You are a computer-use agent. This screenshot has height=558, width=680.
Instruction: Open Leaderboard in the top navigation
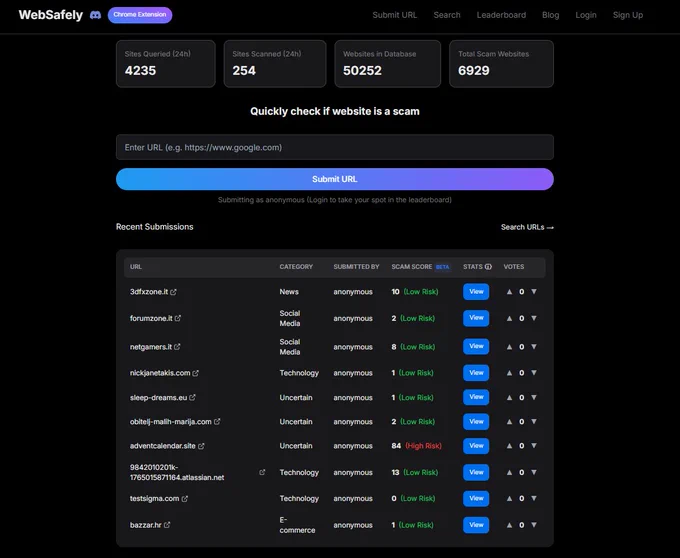tap(501, 15)
